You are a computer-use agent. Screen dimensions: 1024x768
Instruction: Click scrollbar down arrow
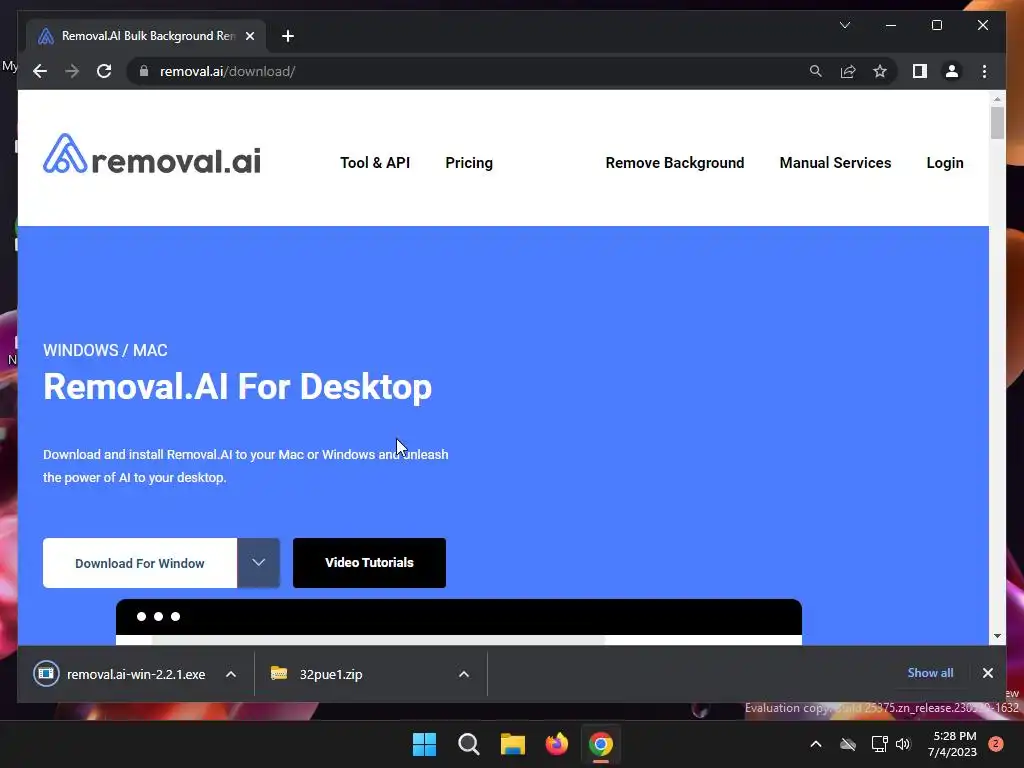[997, 635]
